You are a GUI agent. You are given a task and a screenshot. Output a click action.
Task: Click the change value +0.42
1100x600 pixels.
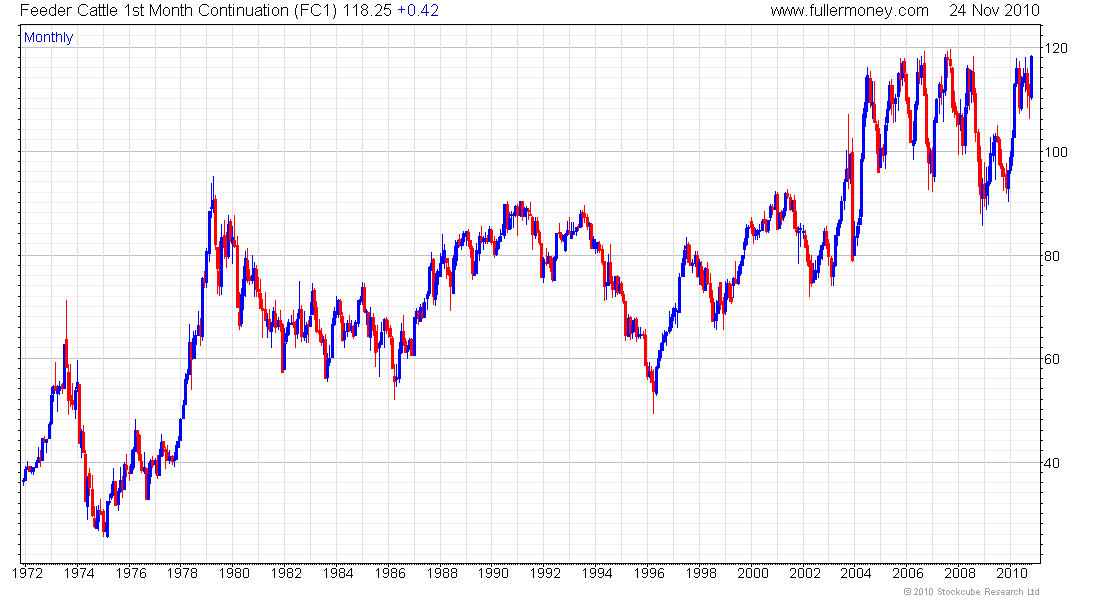tap(418, 11)
